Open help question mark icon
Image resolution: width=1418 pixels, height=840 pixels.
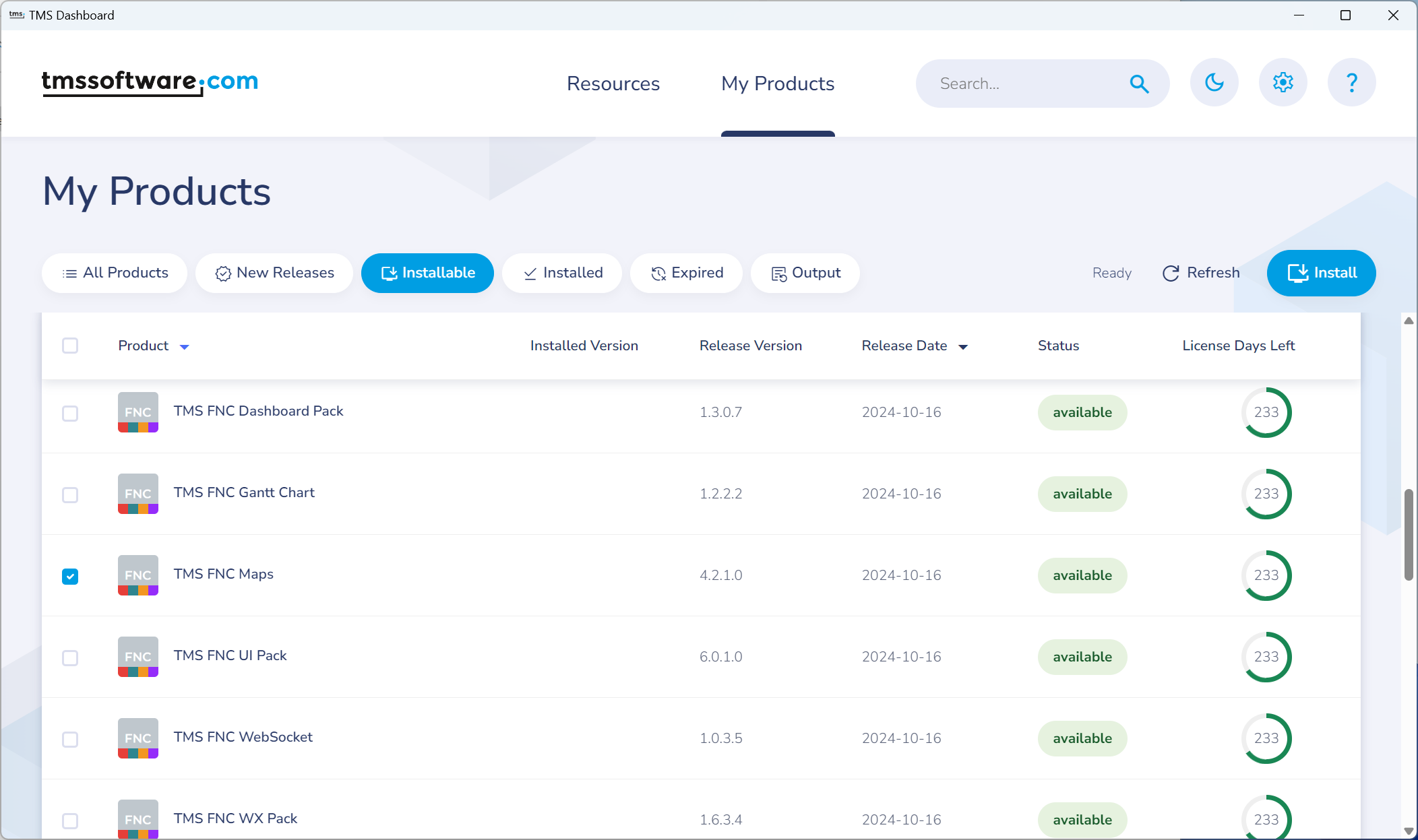[1352, 82]
